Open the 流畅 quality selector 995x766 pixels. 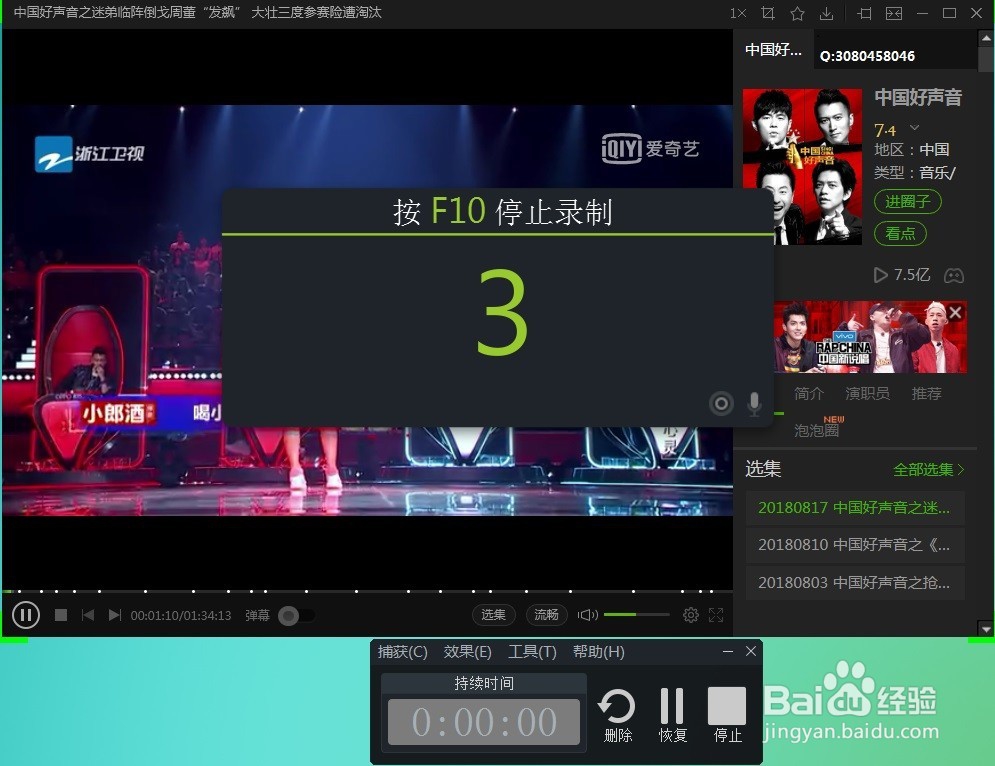[546, 615]
